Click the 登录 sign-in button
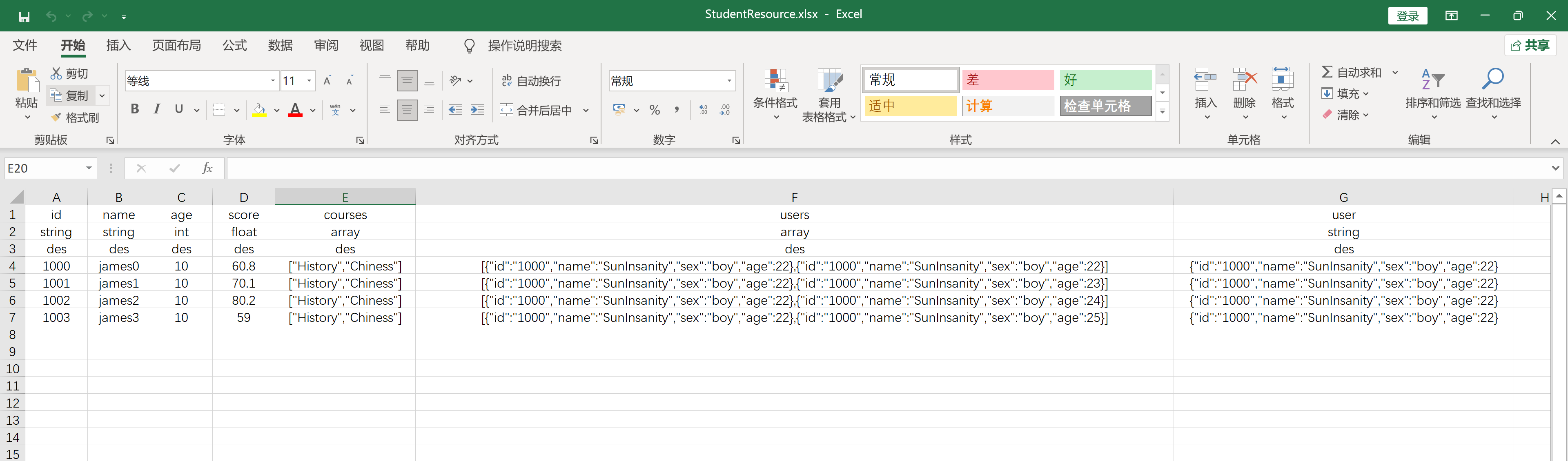Image resolution: width=1568 pixels, height=461 pixels. (x=1407, y=16)
